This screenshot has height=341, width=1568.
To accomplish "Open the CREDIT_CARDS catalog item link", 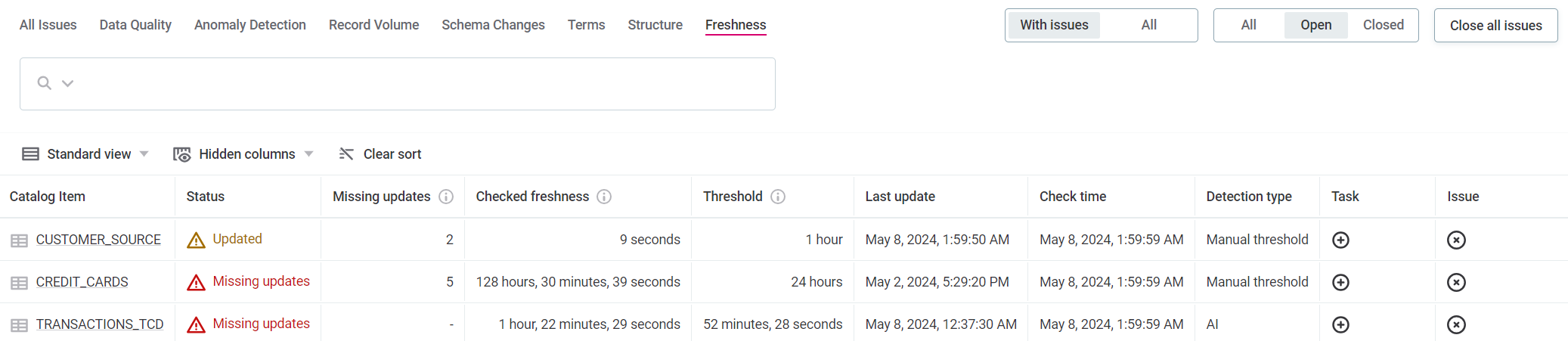I will coord(82,282).
